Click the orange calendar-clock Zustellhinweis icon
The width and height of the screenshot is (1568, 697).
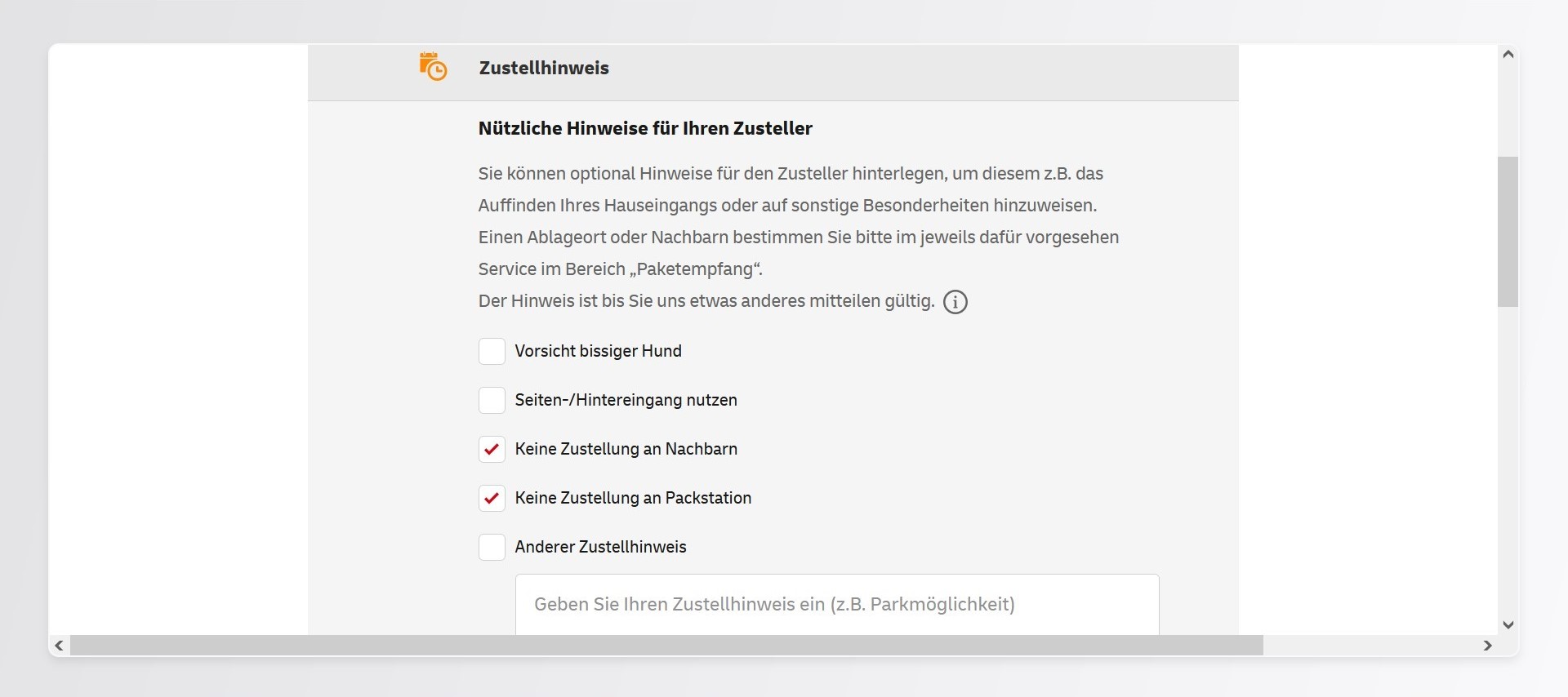click(433, 67)
